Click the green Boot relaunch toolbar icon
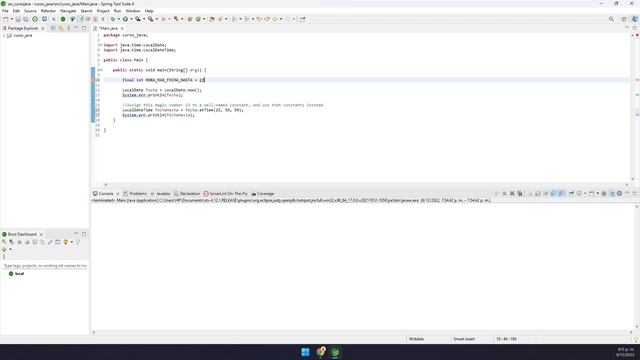Screen dimensions: 640x360 (63, 19)
